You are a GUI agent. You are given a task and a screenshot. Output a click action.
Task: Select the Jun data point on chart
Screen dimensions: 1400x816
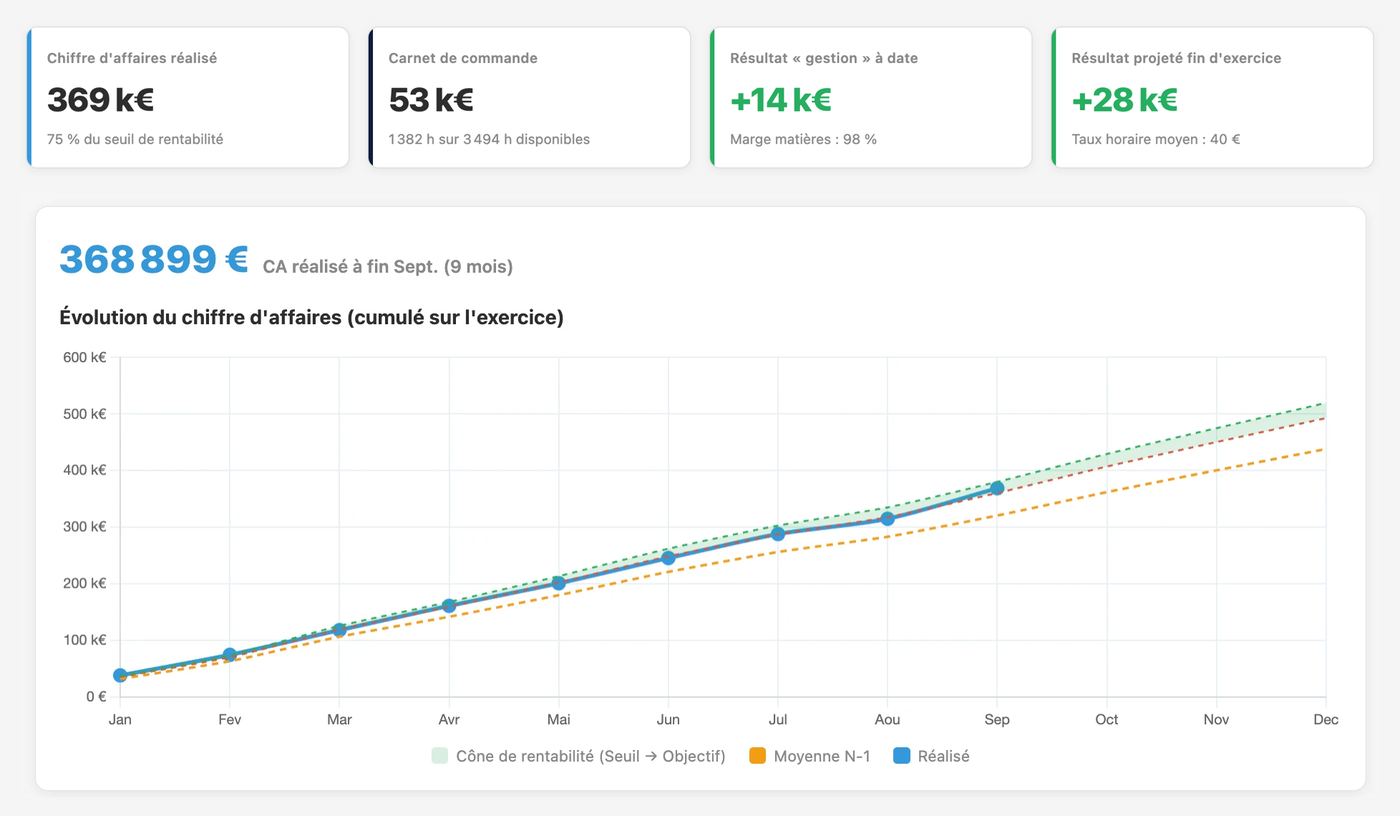[x=668, y=558]
